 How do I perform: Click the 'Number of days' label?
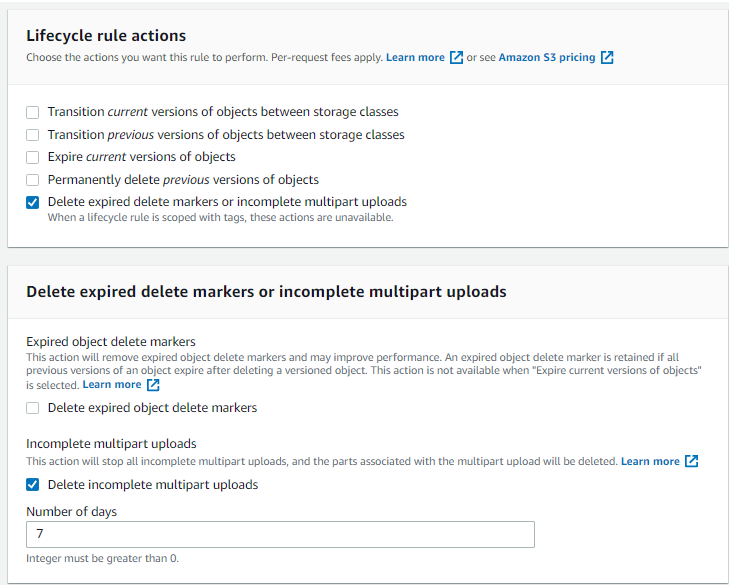coord(72,512)
